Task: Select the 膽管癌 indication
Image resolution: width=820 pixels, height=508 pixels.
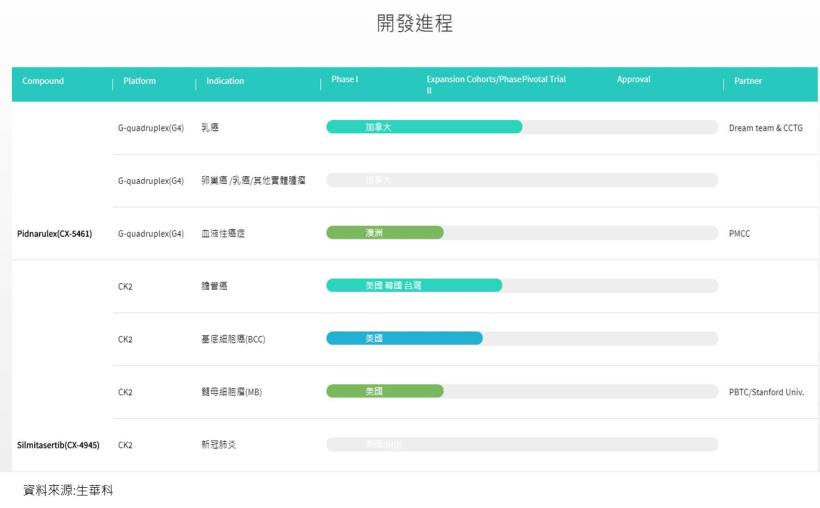Action: click(214, 286)
